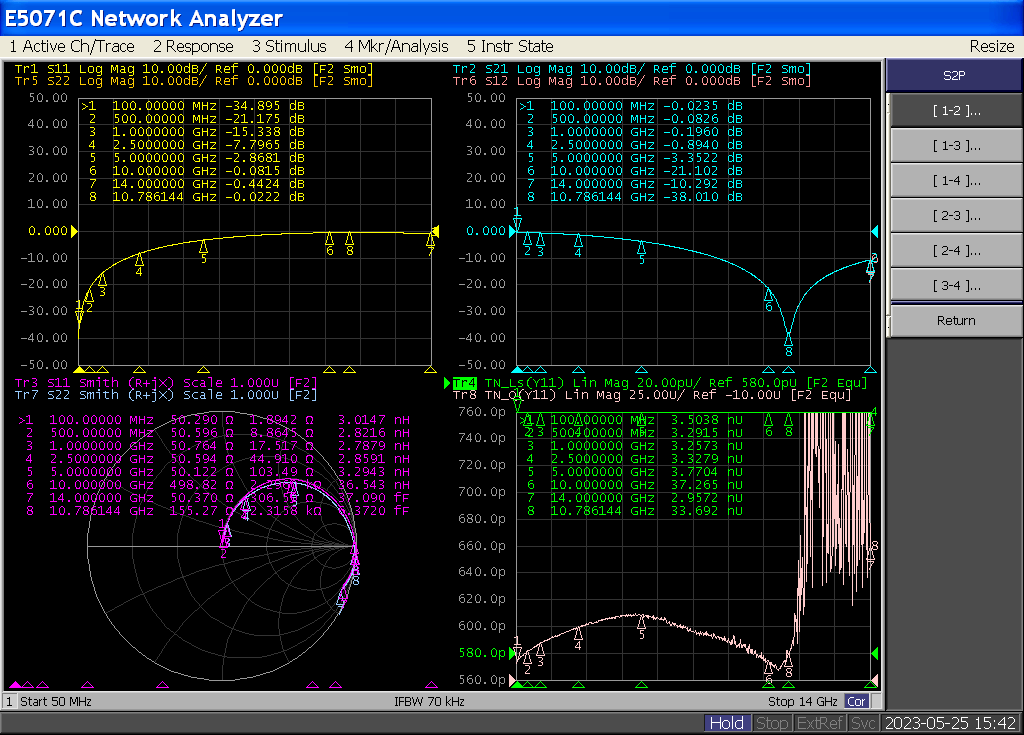Open the Active Ch/Trace menu
The image size is (1024, 735).
72,46
